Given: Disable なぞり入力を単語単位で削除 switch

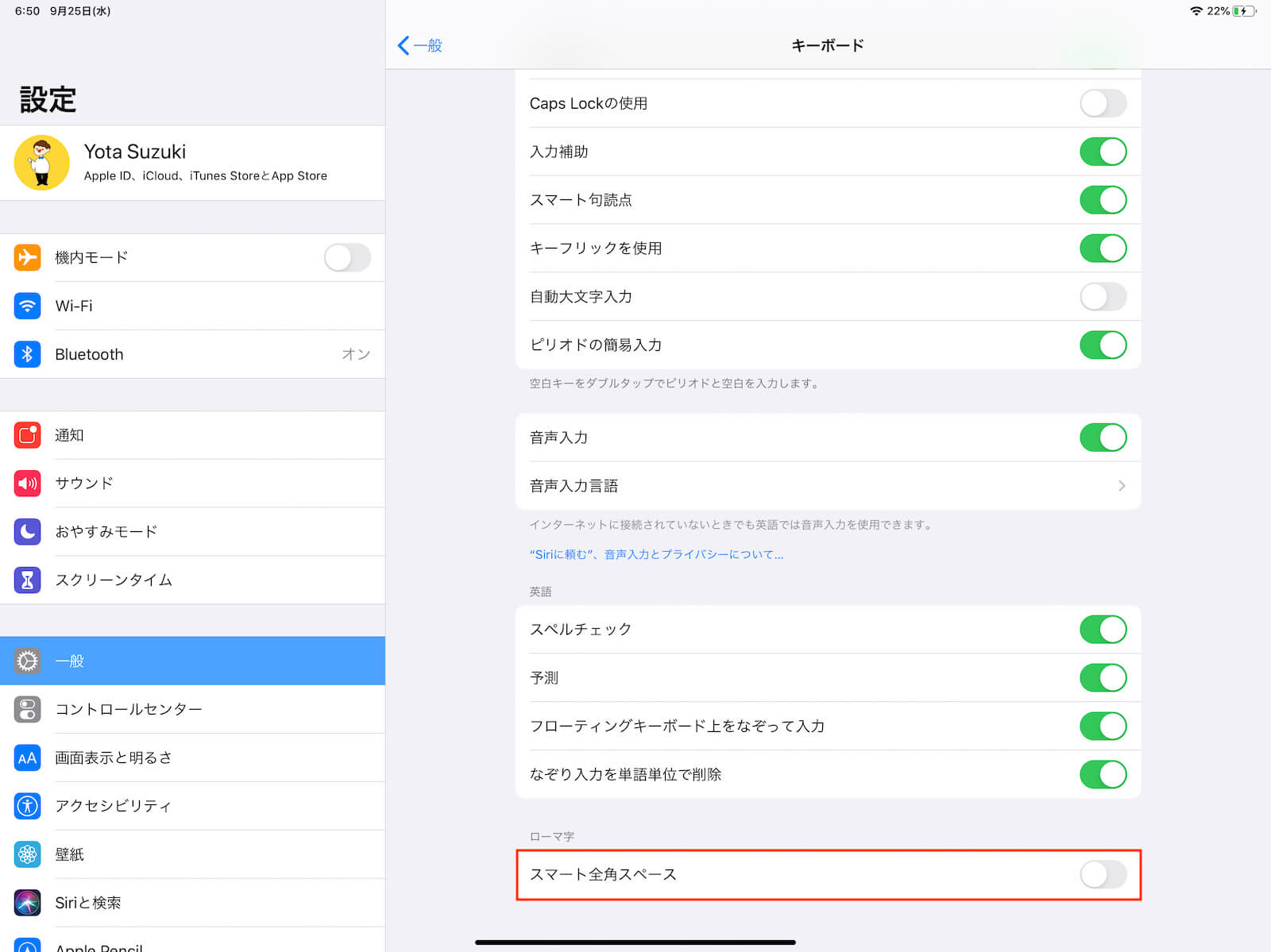Looking at the screenshot, I should 1103,774.
